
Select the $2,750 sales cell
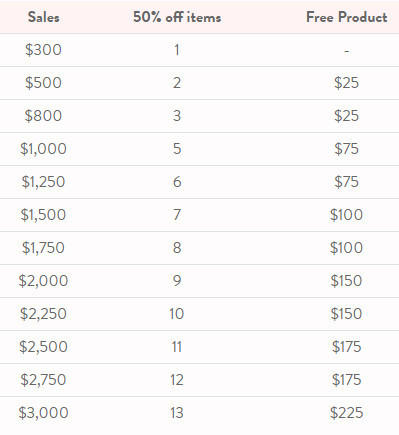point(43,380)
